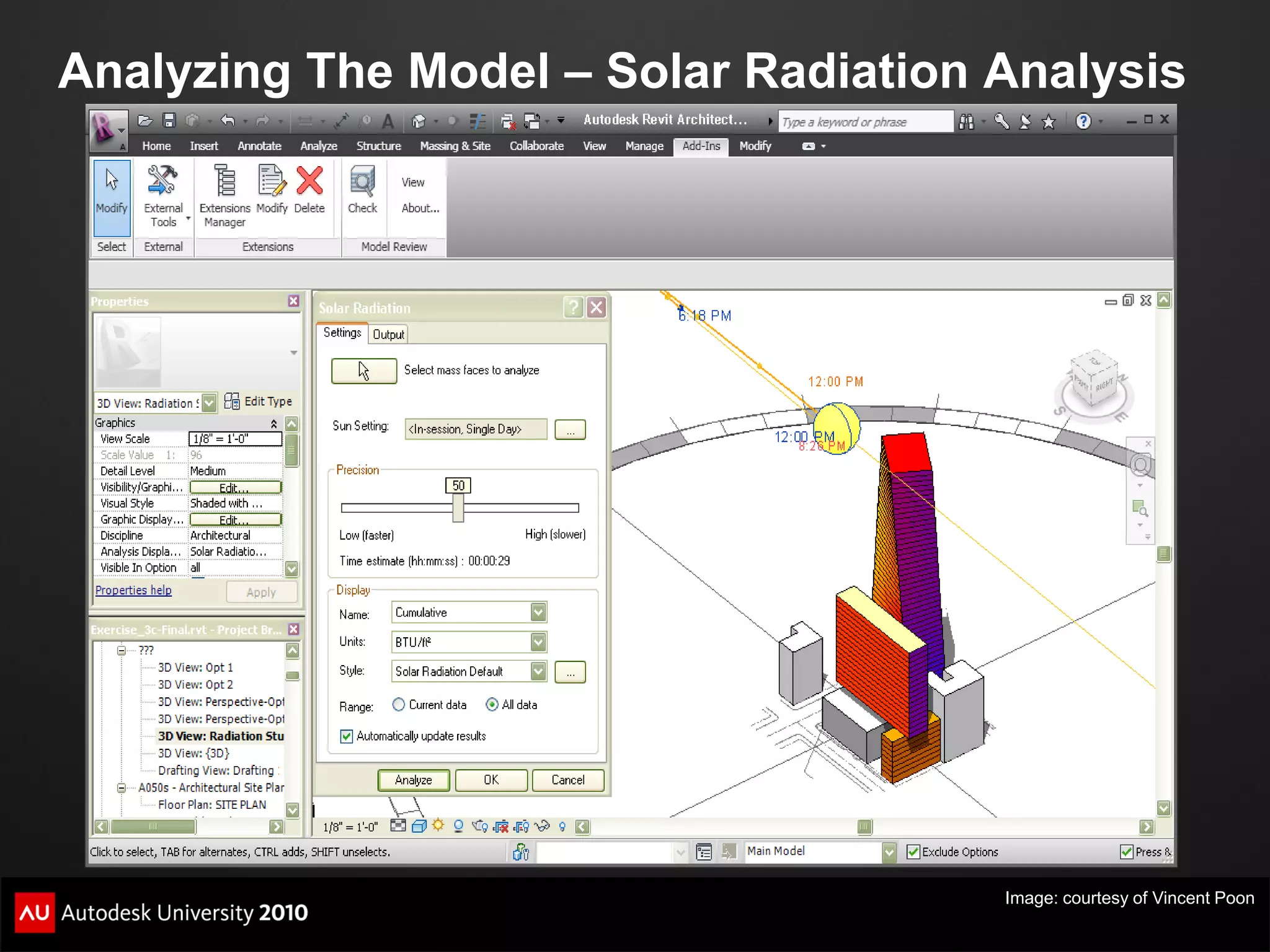Click the View Scale value field
1270x952 pixels.
[235, 439]
